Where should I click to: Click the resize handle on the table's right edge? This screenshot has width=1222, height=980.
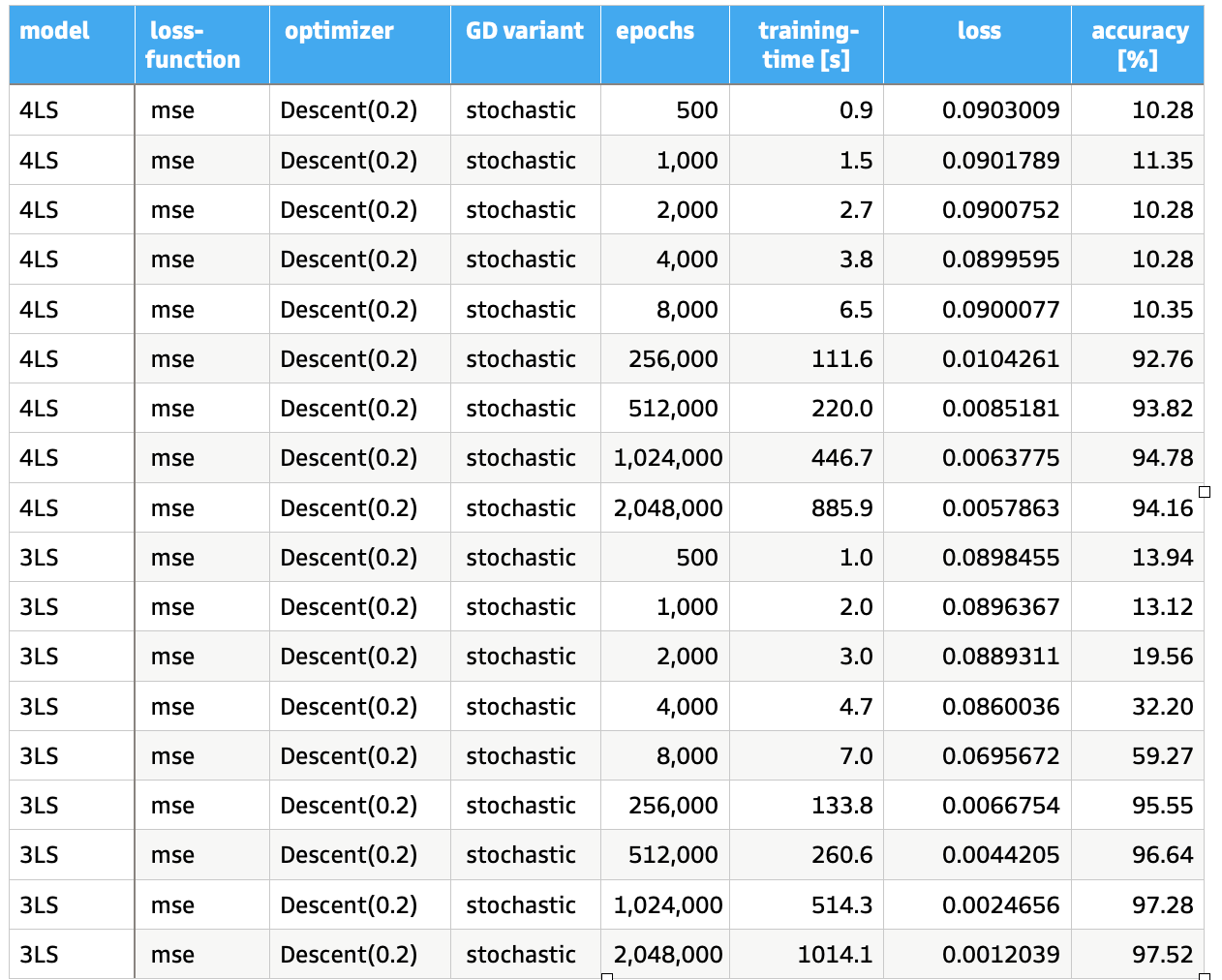[1205, 492]
